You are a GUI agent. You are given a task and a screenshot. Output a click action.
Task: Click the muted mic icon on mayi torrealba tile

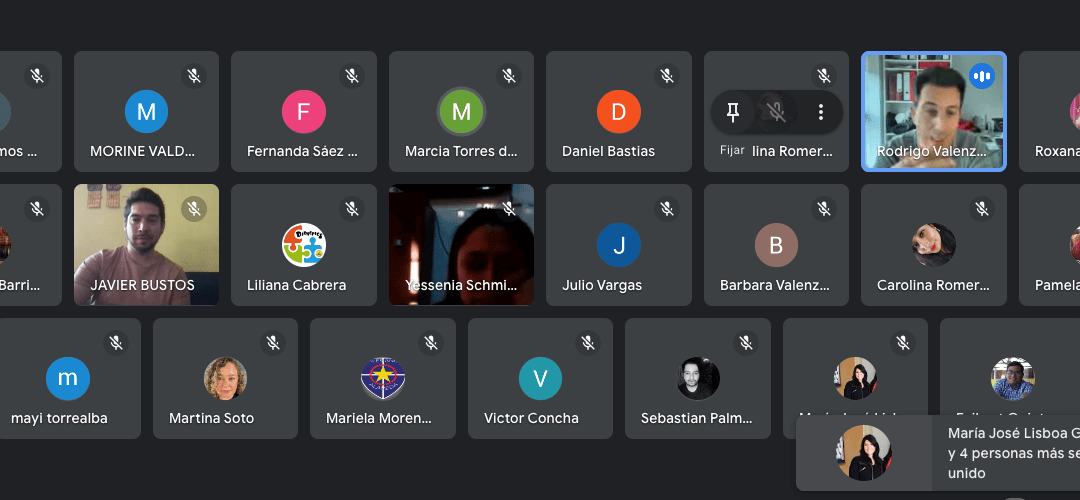click(116, 342)
